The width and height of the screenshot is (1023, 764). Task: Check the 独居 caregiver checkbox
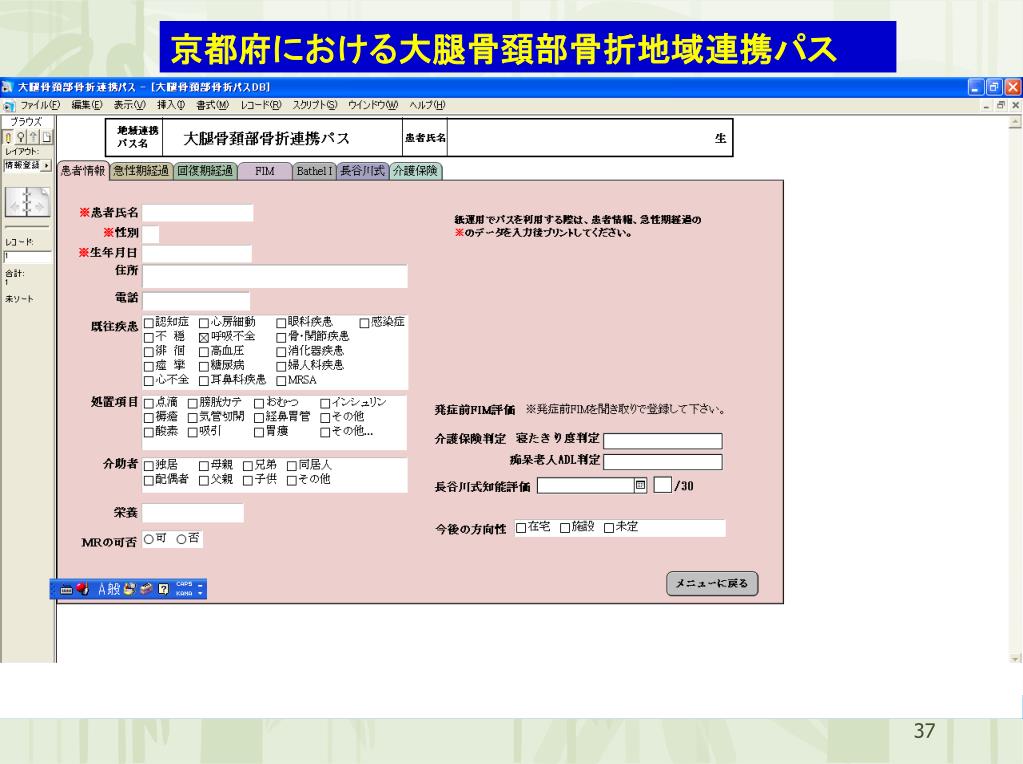(149, 466)
